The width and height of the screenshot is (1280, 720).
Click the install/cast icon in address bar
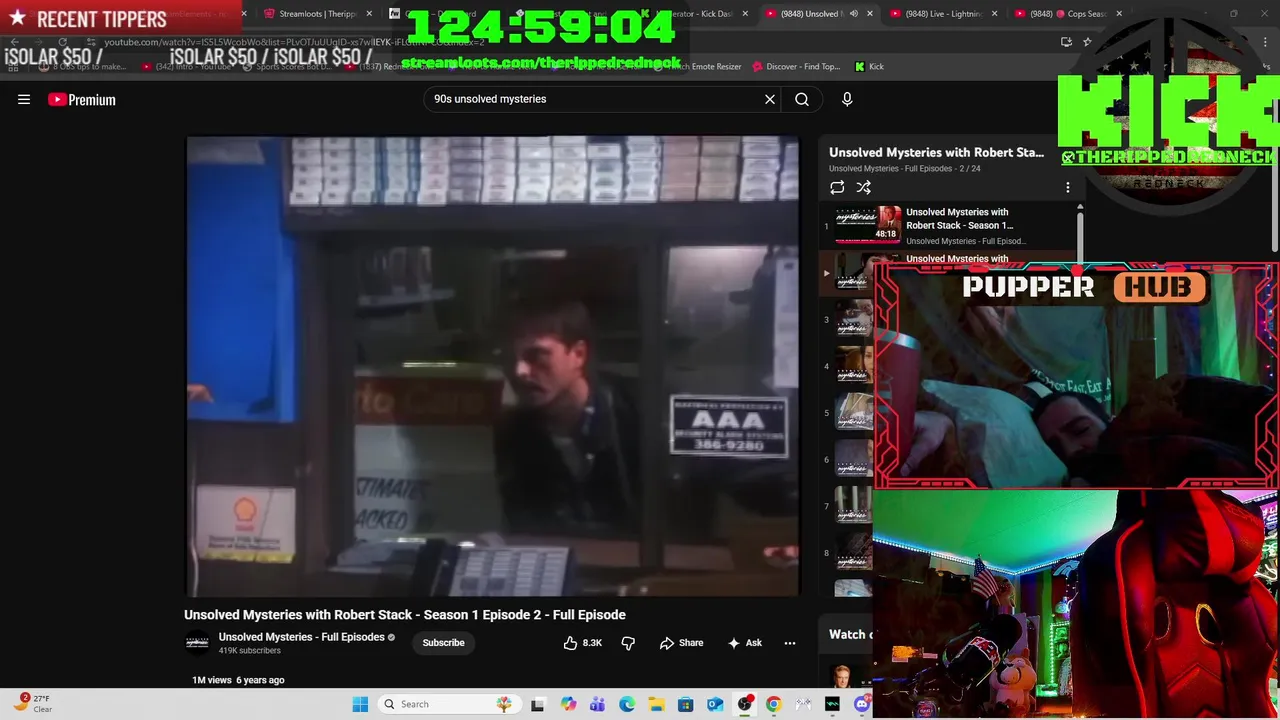click(1066, 41)
